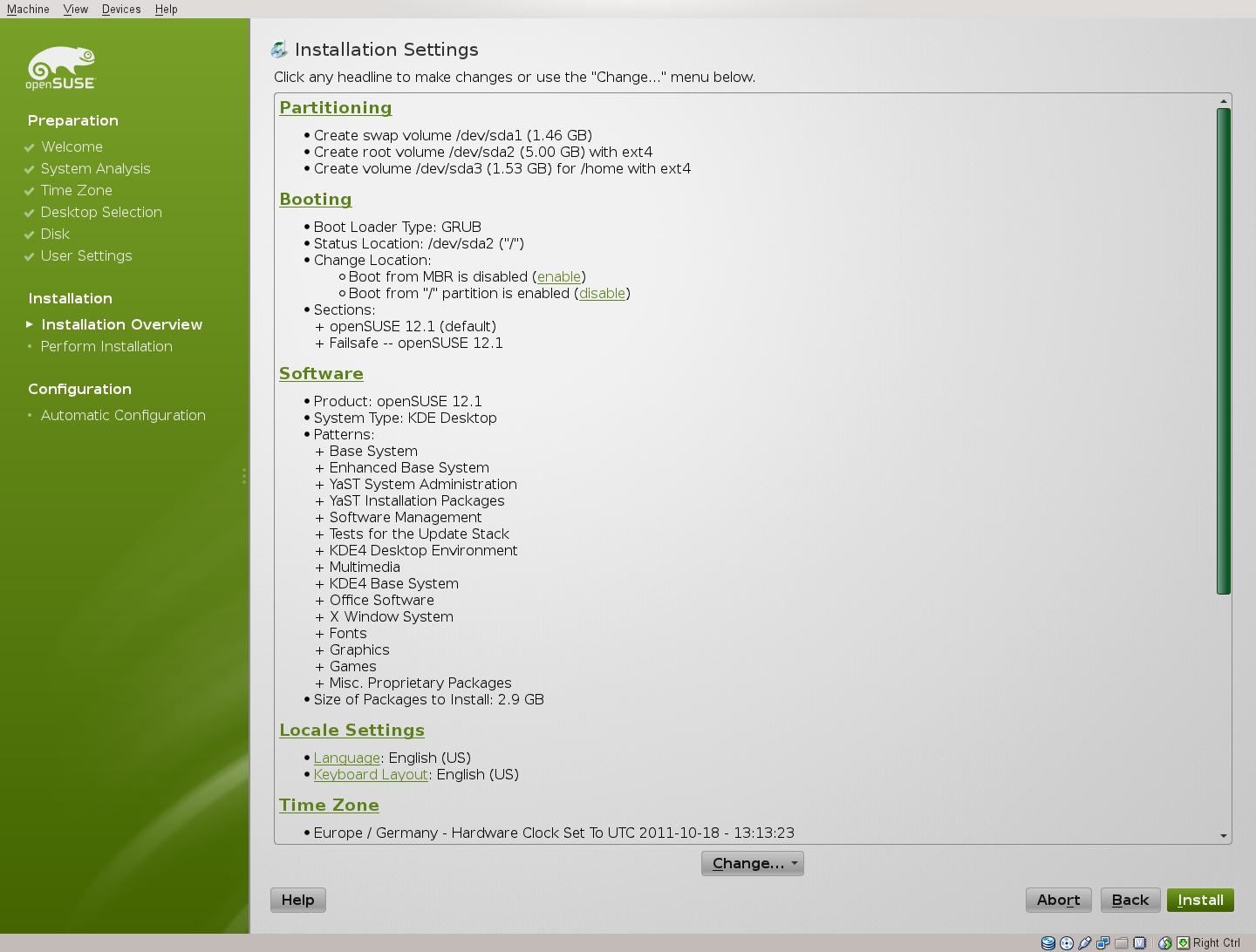
Task: Click the vertical scrollbar thumb in settings pane
Action: [1224, 351]
